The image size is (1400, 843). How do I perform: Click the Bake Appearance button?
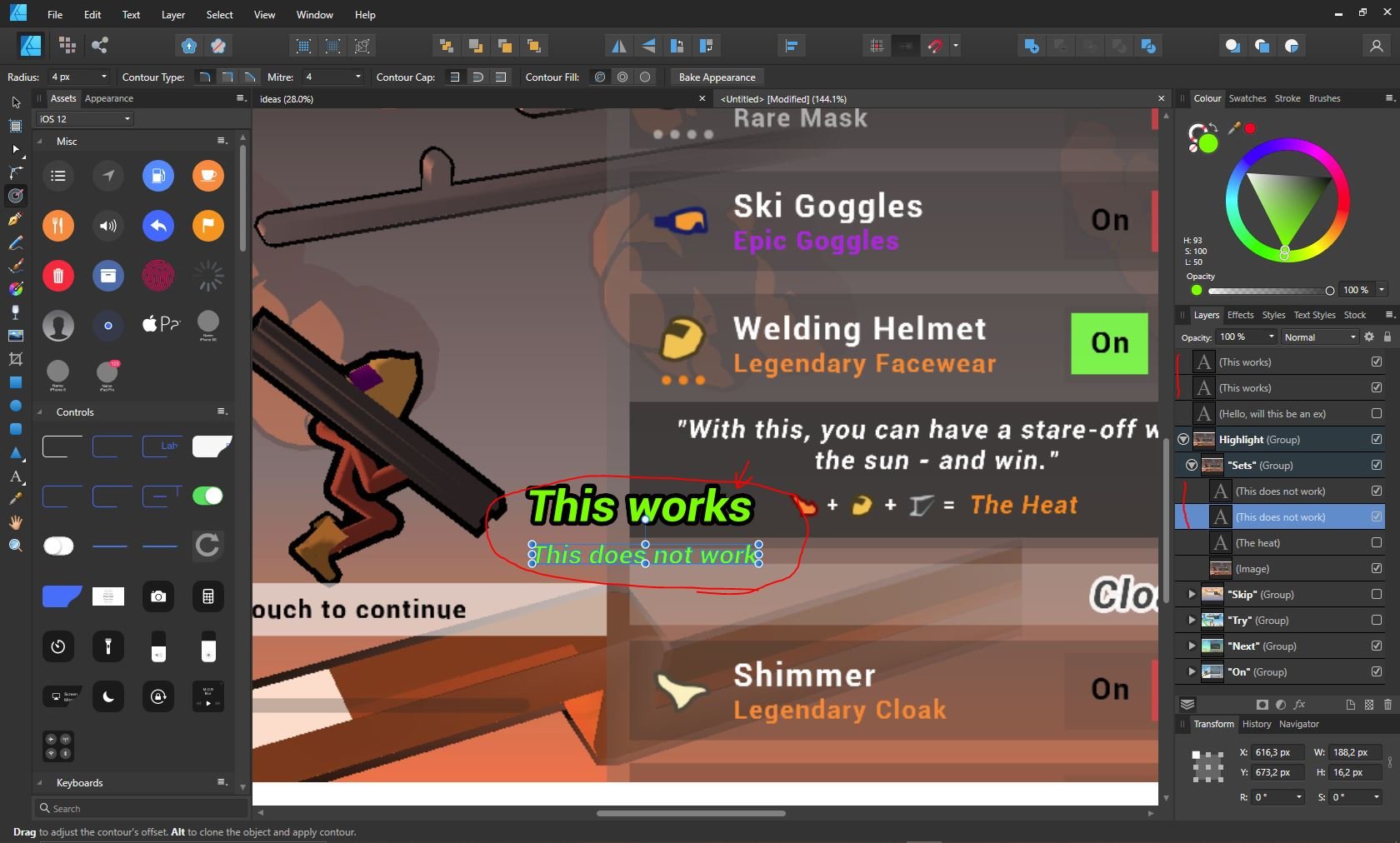[x=716, y=77]
